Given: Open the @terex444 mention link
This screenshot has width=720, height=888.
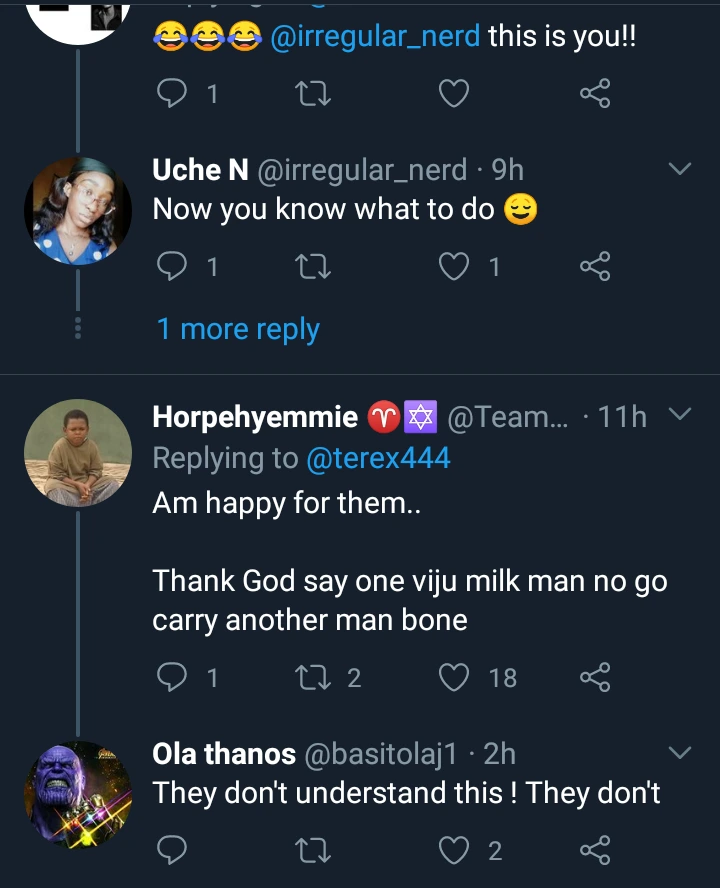Looking at the screenshot, I should (x=378, y=458).
